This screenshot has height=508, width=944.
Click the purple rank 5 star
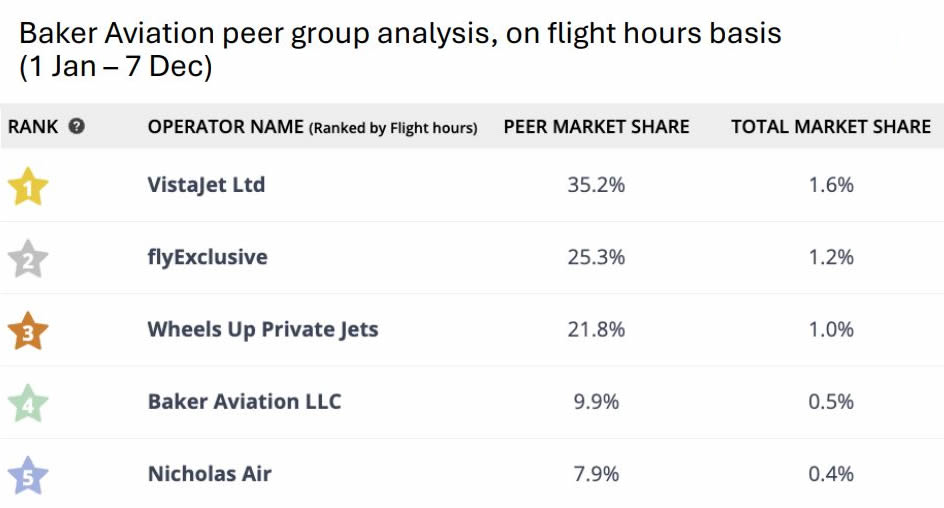28,475
